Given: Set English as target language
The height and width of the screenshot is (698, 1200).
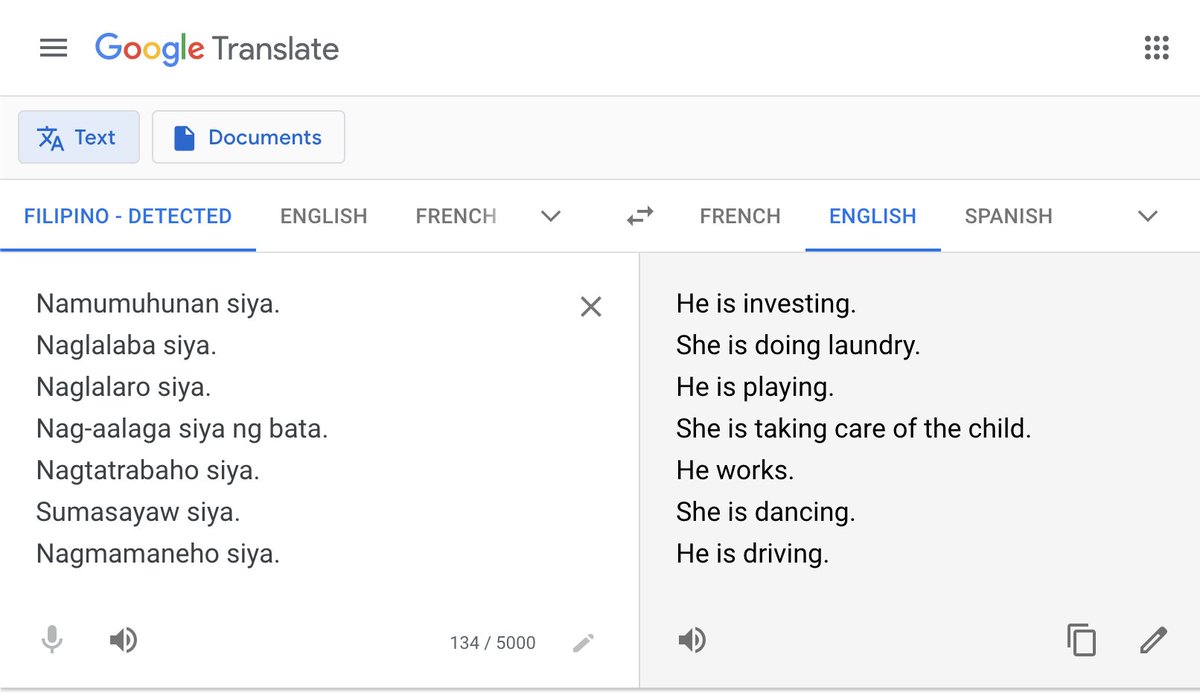Looking at the screenshot, I should tap(873, 216).
